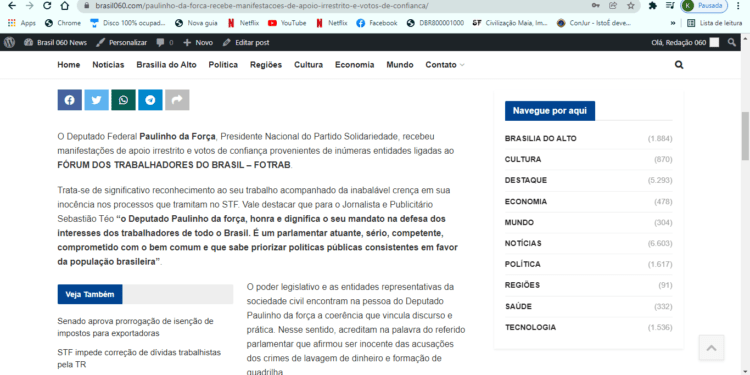The image size is (750, 375).
Task: Open STF impede correção related article
Action: pyautogui.click(x=139, y=358)
